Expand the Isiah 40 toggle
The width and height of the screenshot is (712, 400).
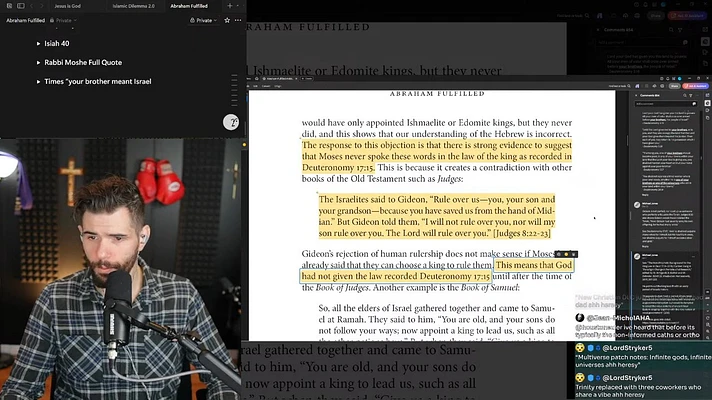(39, 44)
